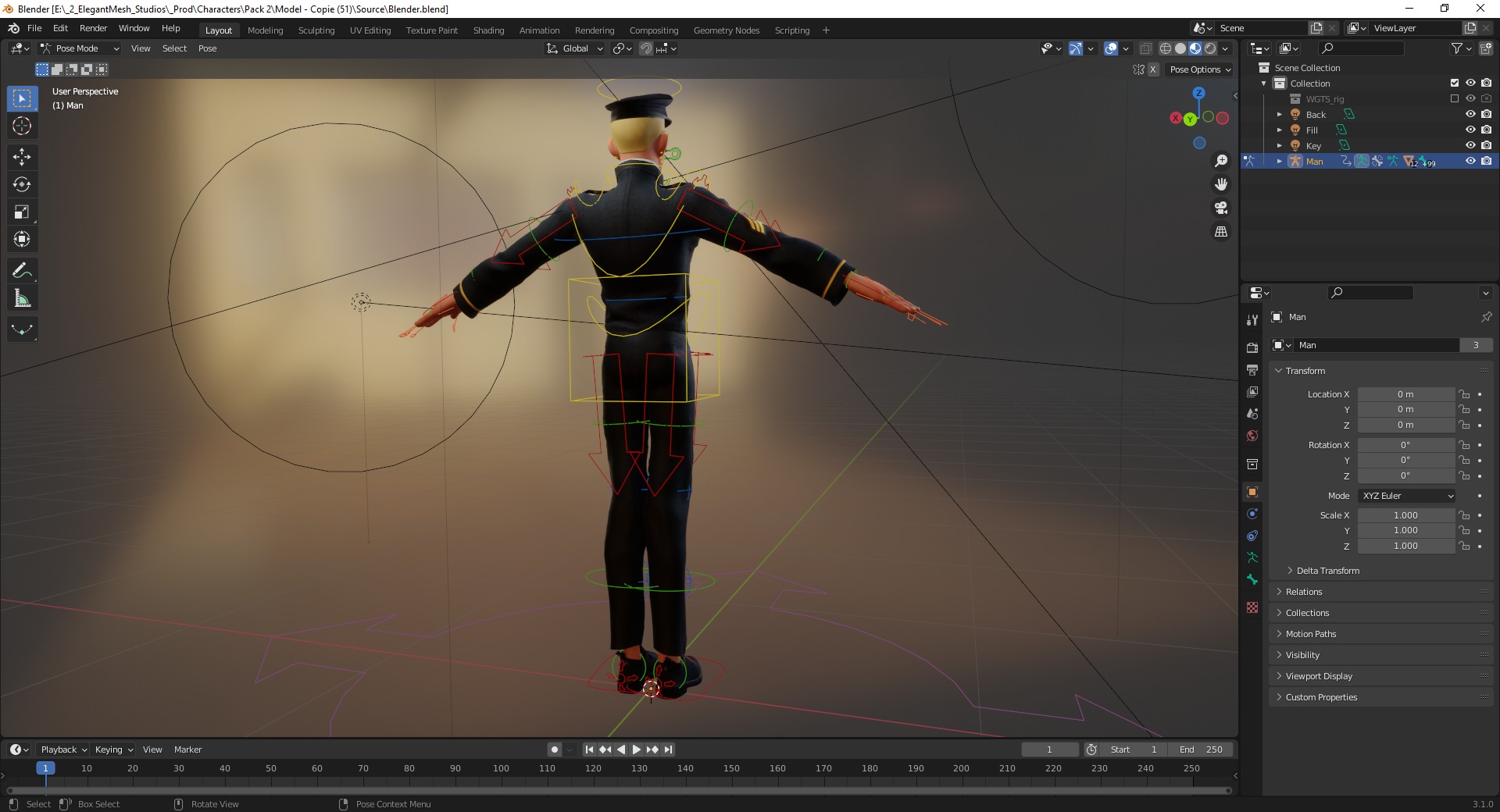
Task: Expand the Relations panel
Action: pos(1381,592)
